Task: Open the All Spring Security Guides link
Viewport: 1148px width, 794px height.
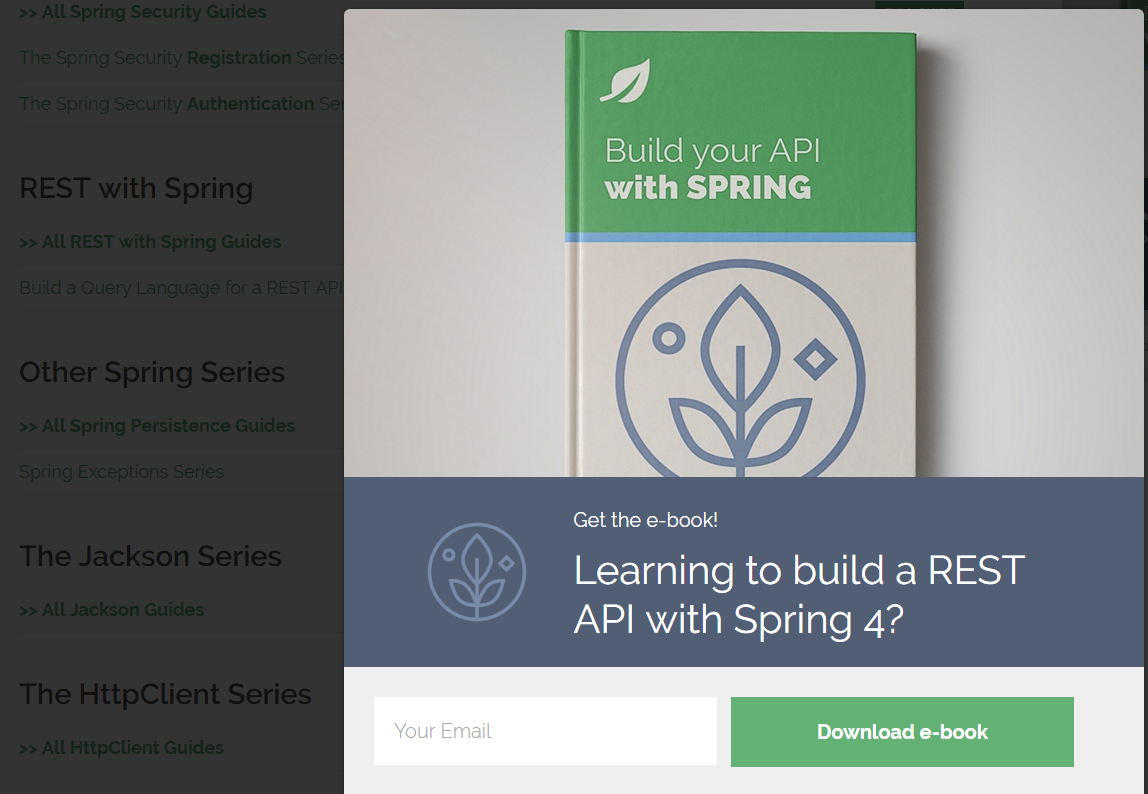Action: 143,12
